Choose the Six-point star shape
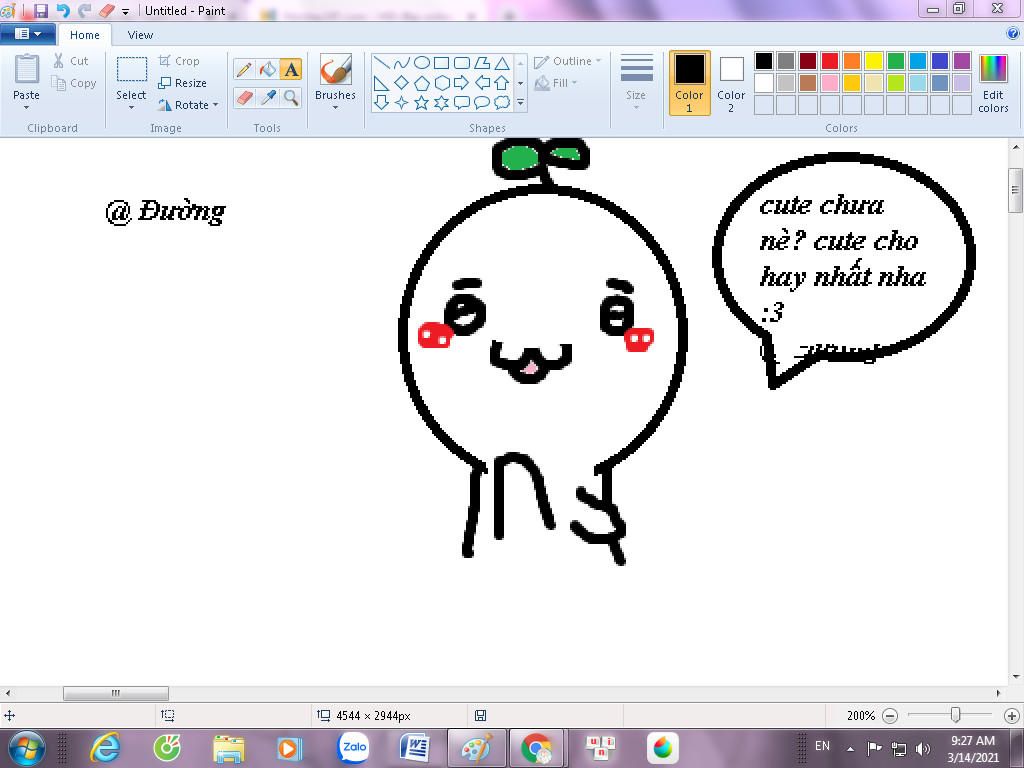1024x768 pixels. point(441,103)
